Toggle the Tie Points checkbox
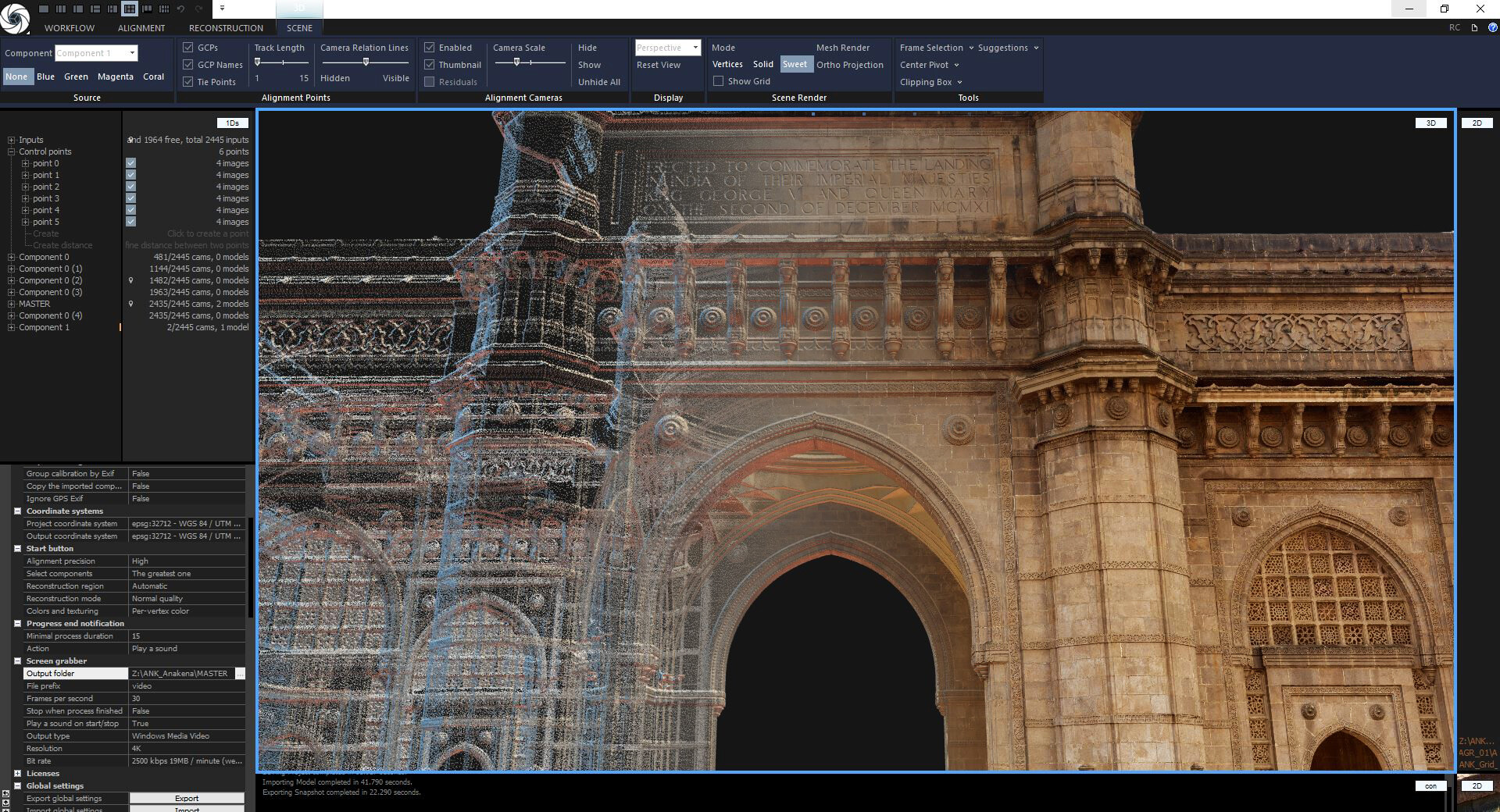1500x812 pixels. [188, 82]
